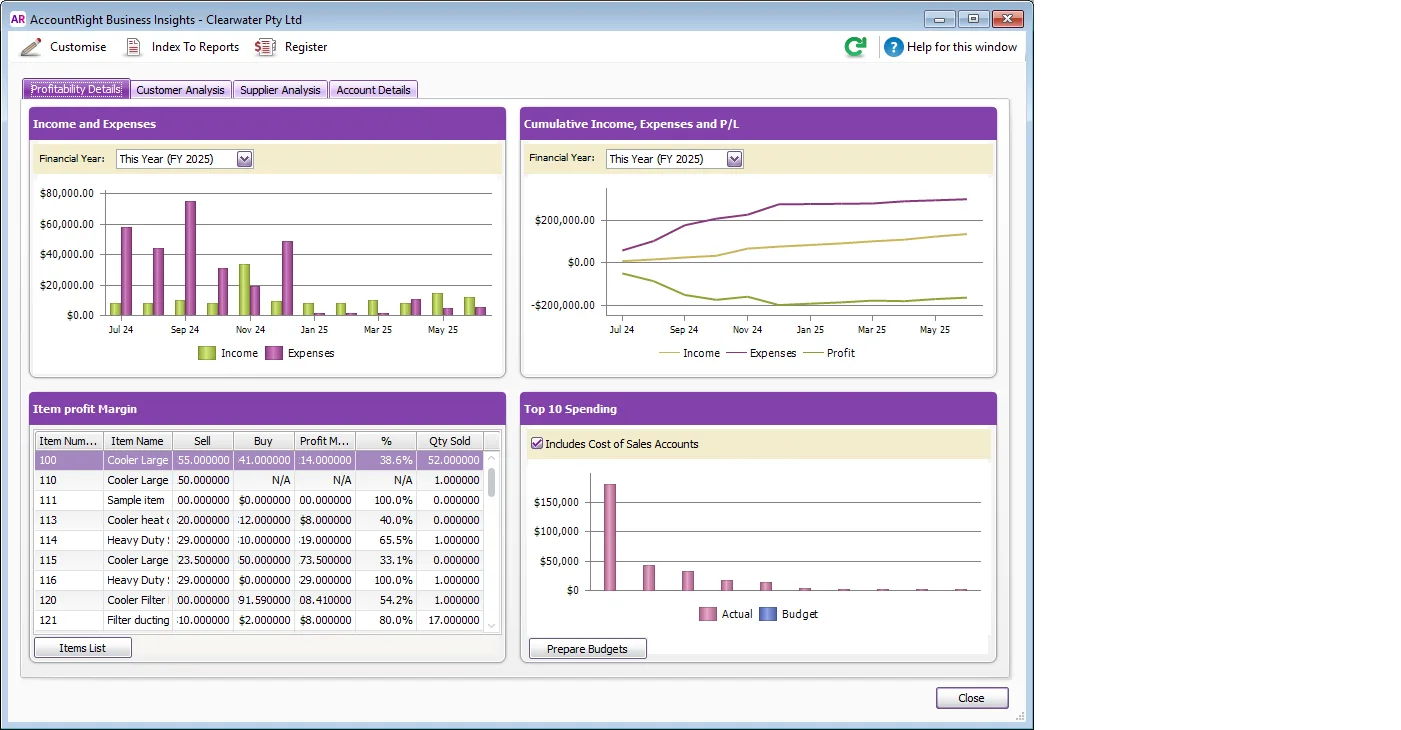1401x730 pixels.
Task: Click the Budget legend swatch in Top 10 Spending
Action: 768,614
